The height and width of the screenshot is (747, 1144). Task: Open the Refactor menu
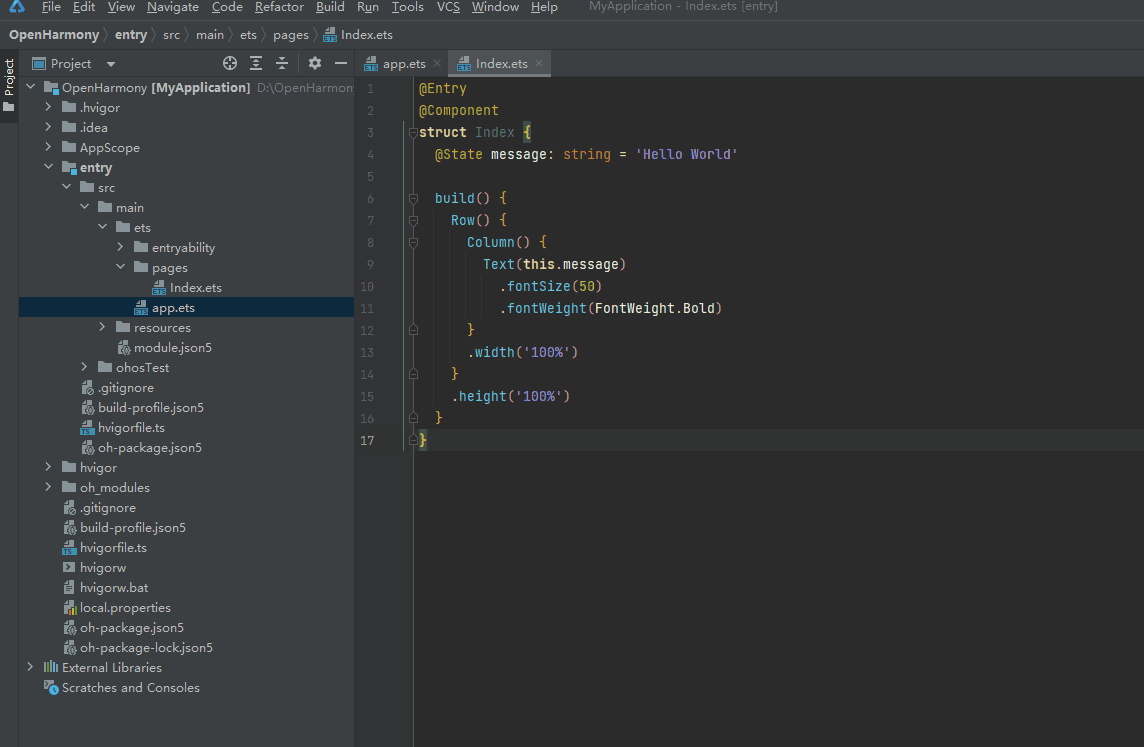point(279,7)
